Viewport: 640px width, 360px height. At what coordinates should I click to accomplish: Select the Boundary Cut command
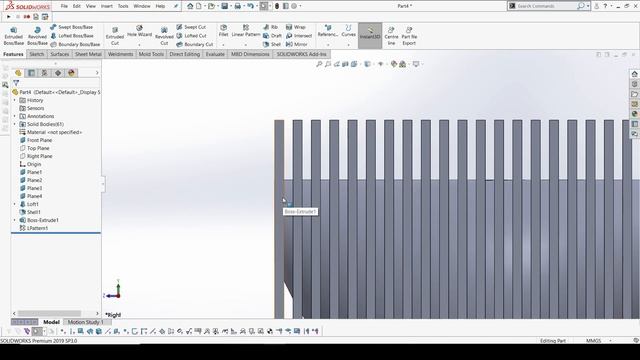(x=195, y=44)
